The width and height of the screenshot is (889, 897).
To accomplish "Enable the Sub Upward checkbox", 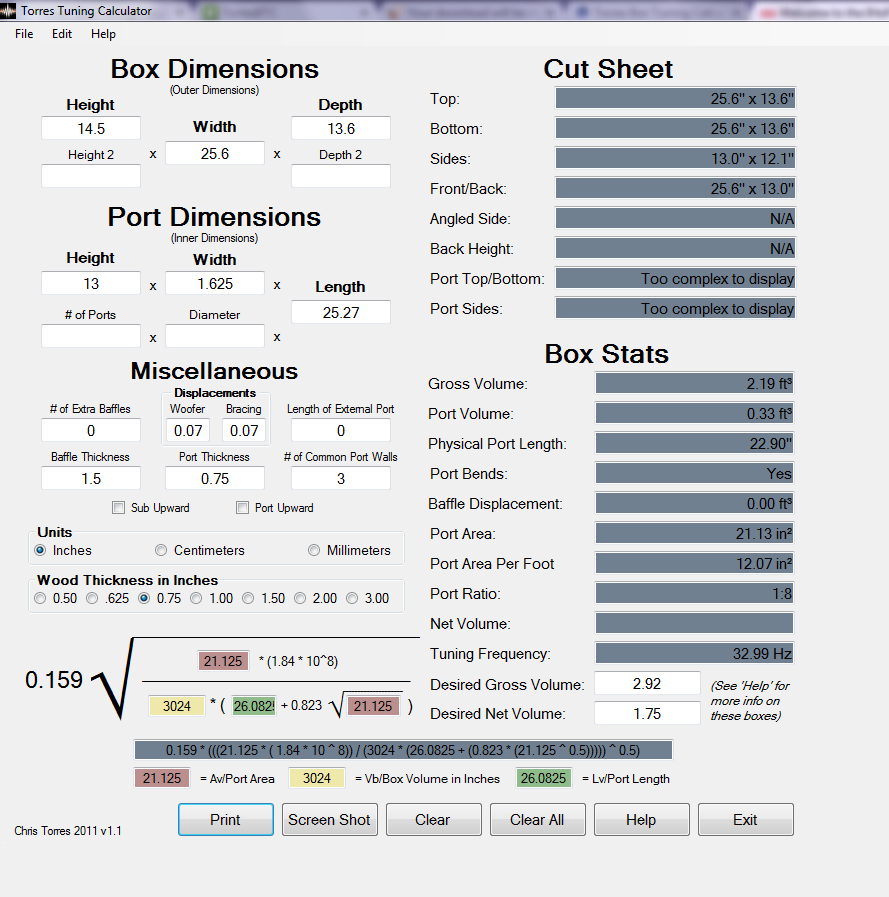I will click(119, 508).
